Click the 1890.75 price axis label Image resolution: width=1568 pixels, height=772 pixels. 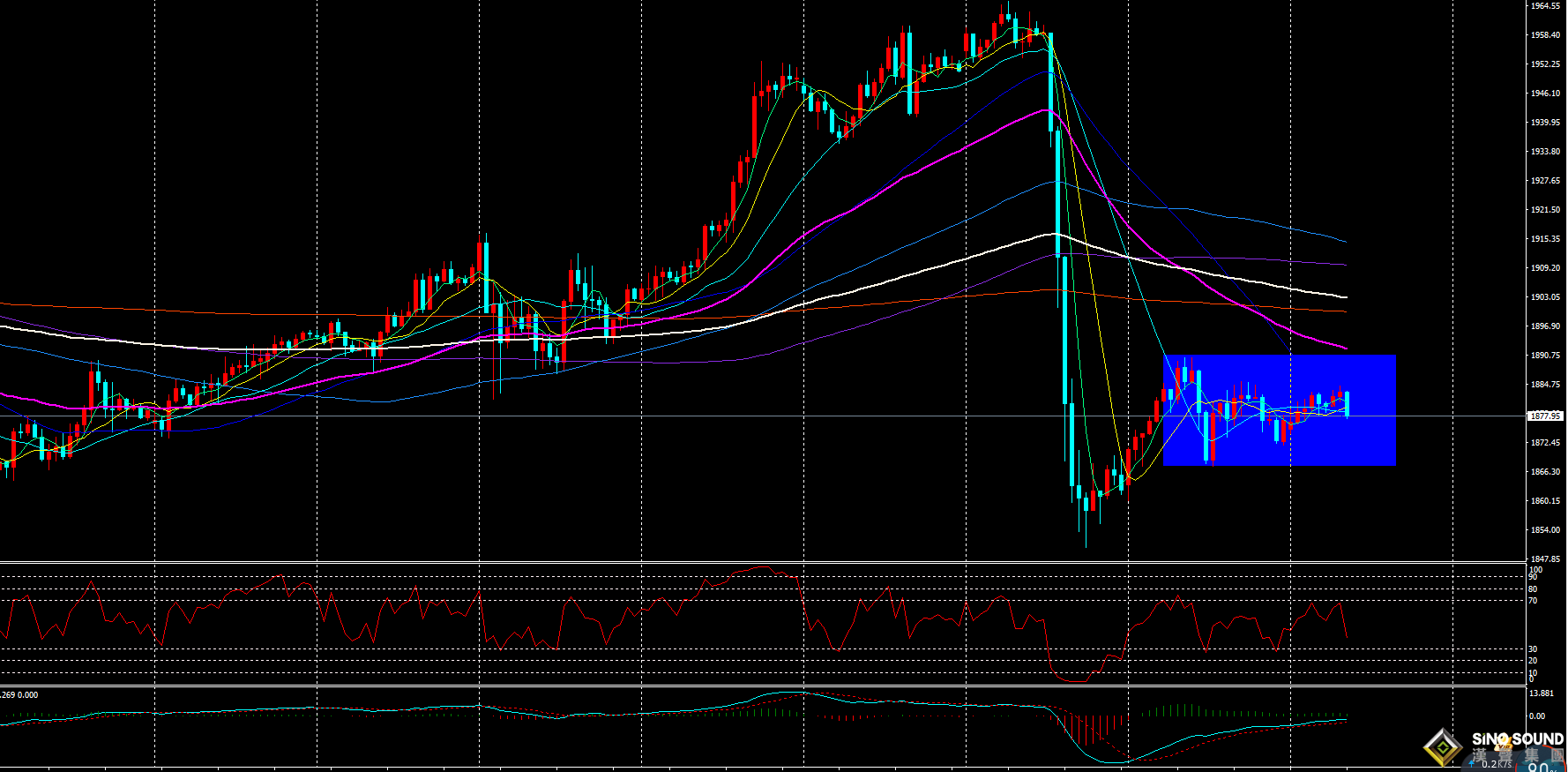1545,356
